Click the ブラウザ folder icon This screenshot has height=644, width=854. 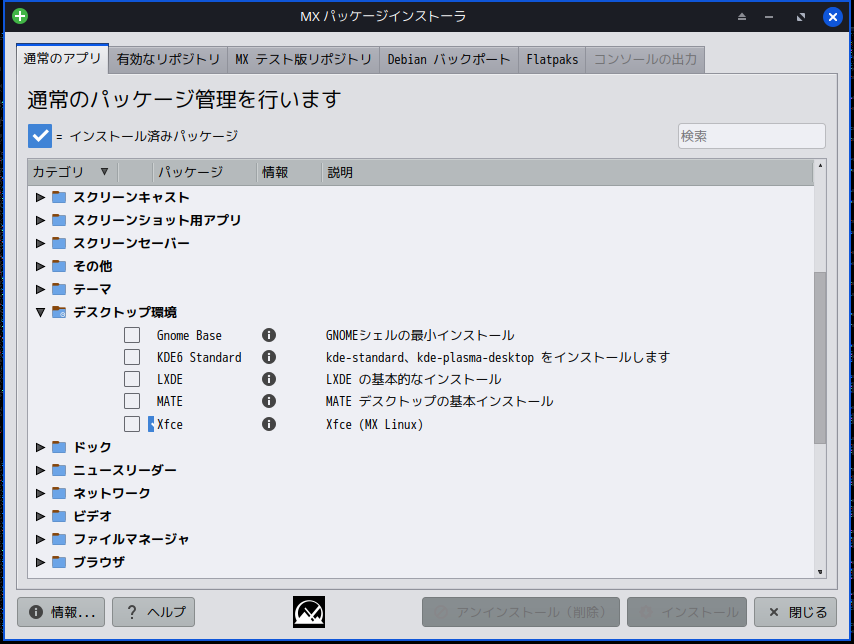59,562
